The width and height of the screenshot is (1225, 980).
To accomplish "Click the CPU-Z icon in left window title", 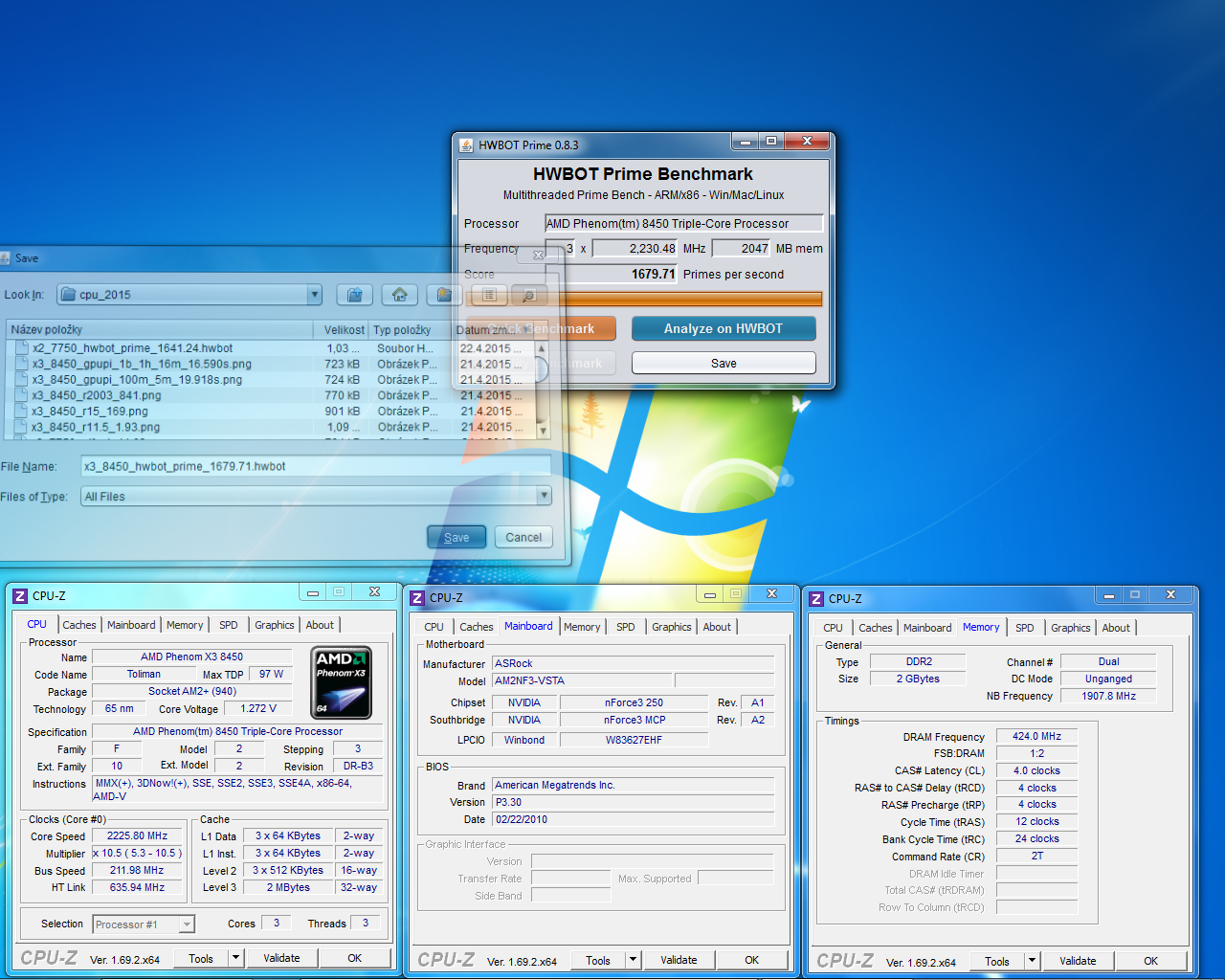I will click(x=20, y=596).
